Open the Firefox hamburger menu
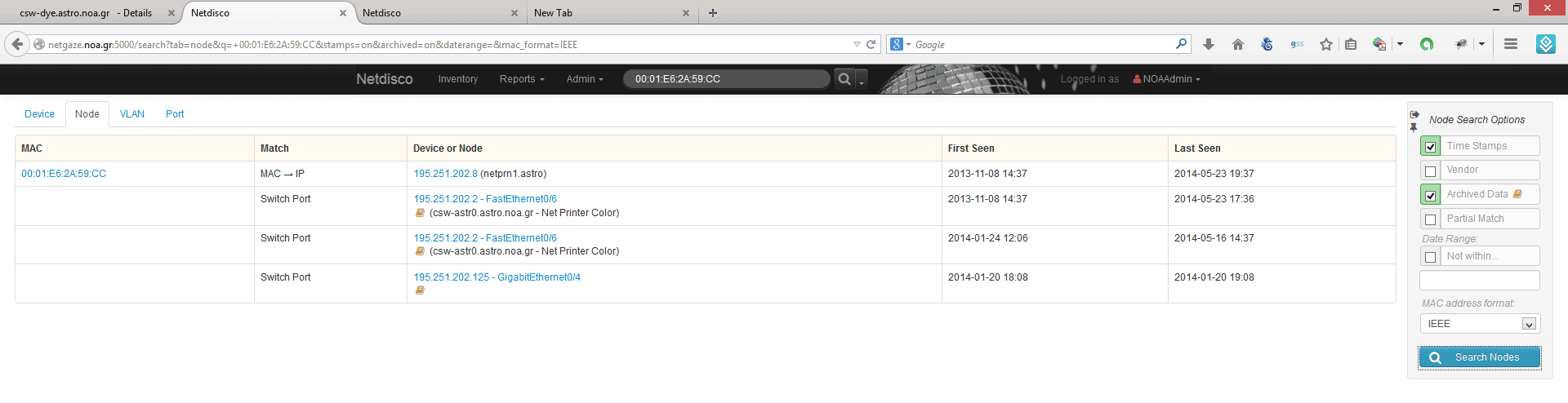The height and width of the screenshot is (403, 1568). [x=1511, y=44]
